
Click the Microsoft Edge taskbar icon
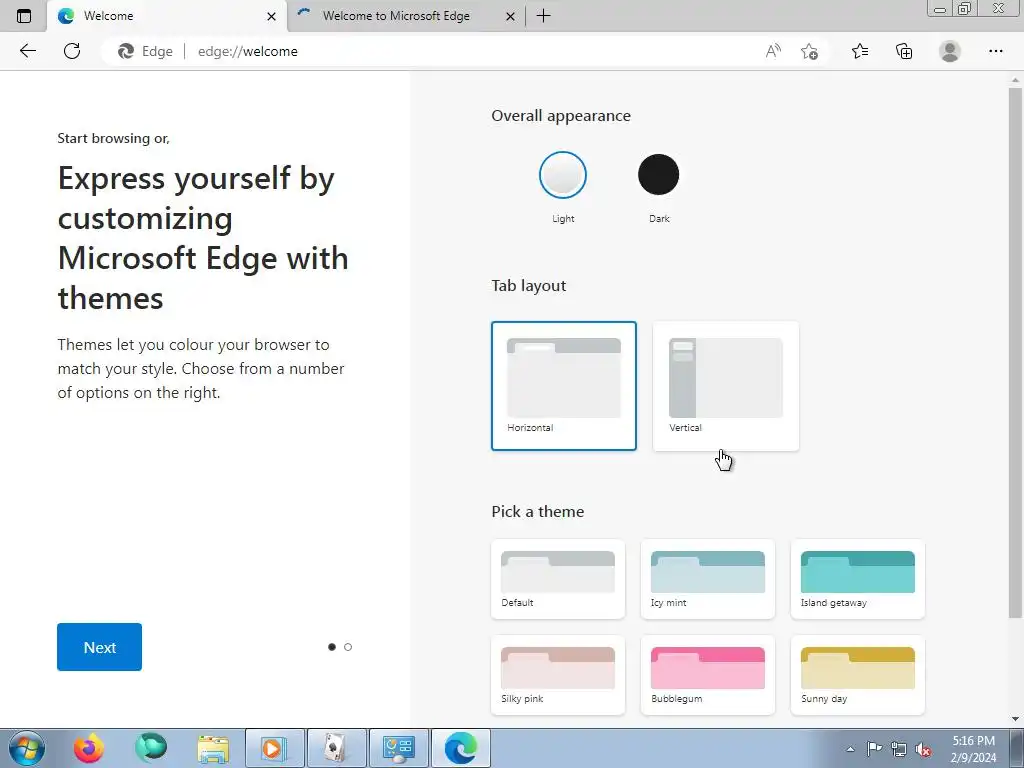[x=461, y=748]
